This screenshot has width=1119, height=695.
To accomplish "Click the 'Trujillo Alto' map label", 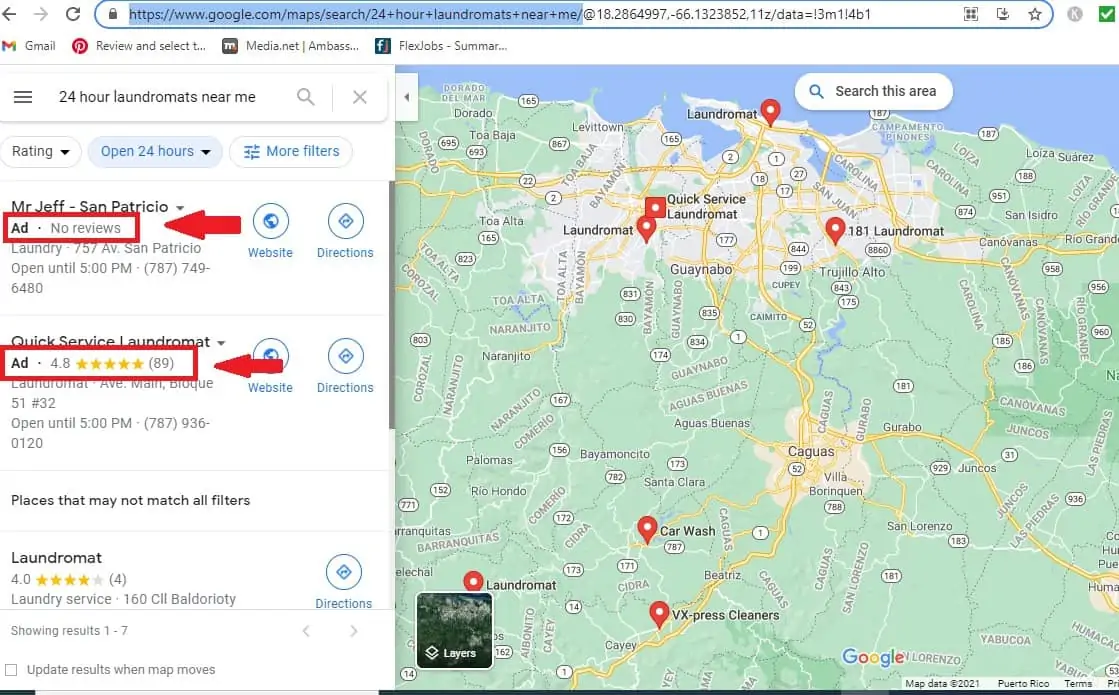I will point(851,272).
